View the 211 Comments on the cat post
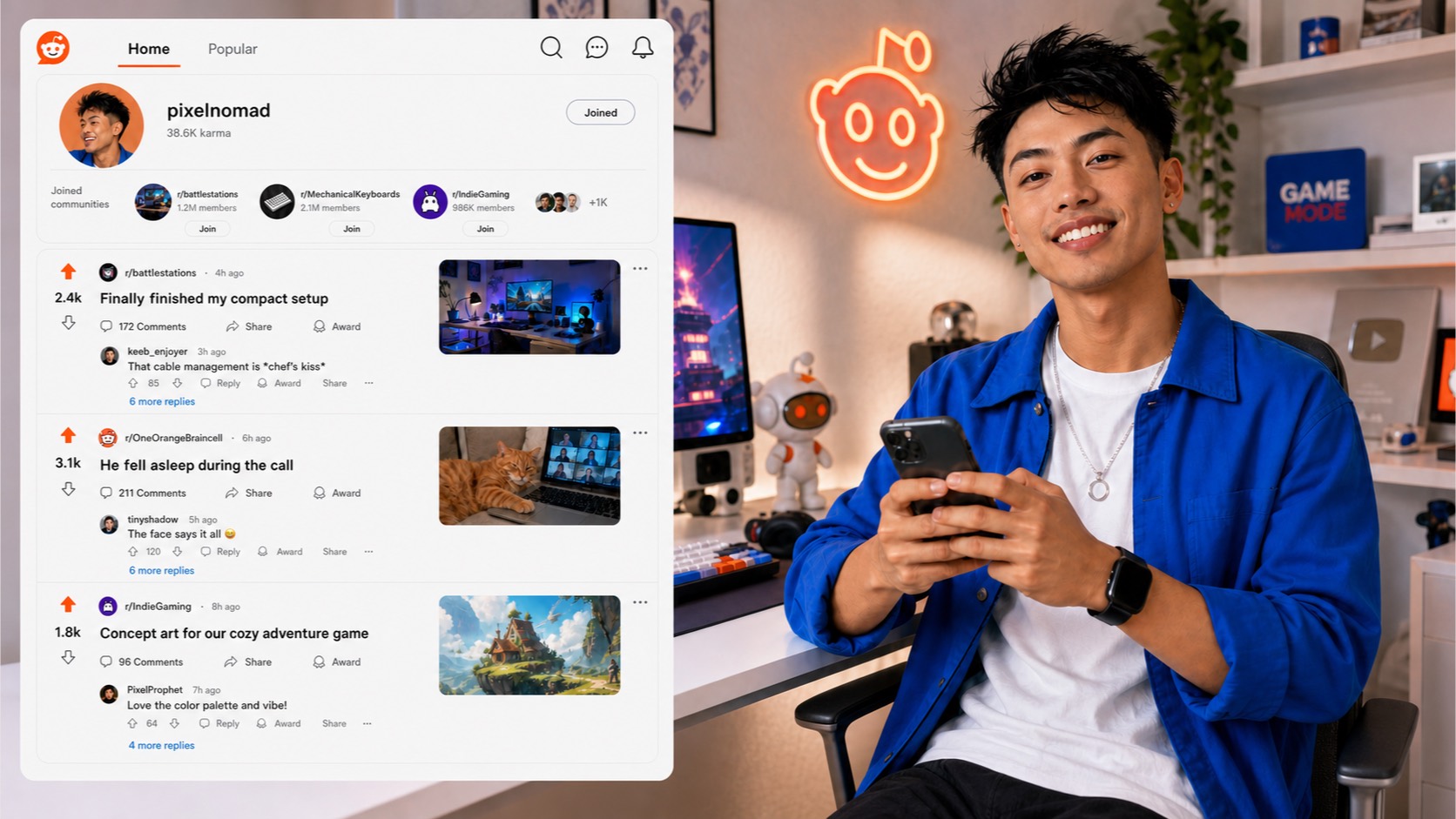 tap(143, 493)
